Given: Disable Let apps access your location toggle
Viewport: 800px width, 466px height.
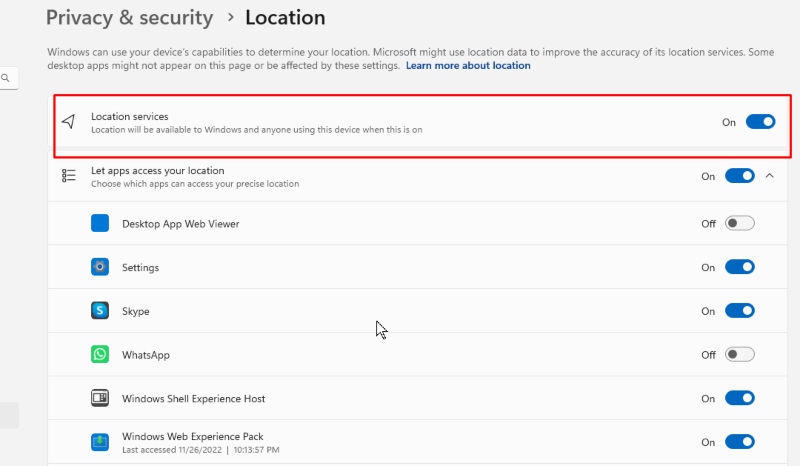Looking at the screenshot, I should [x=739, y=176].
